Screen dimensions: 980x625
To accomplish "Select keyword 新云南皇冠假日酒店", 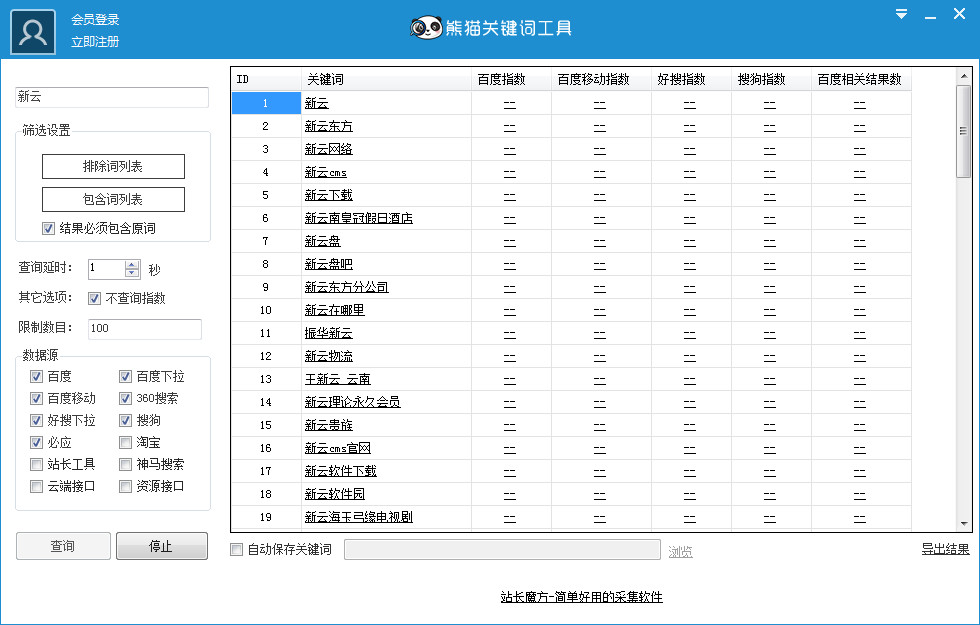I will (359, 219).
